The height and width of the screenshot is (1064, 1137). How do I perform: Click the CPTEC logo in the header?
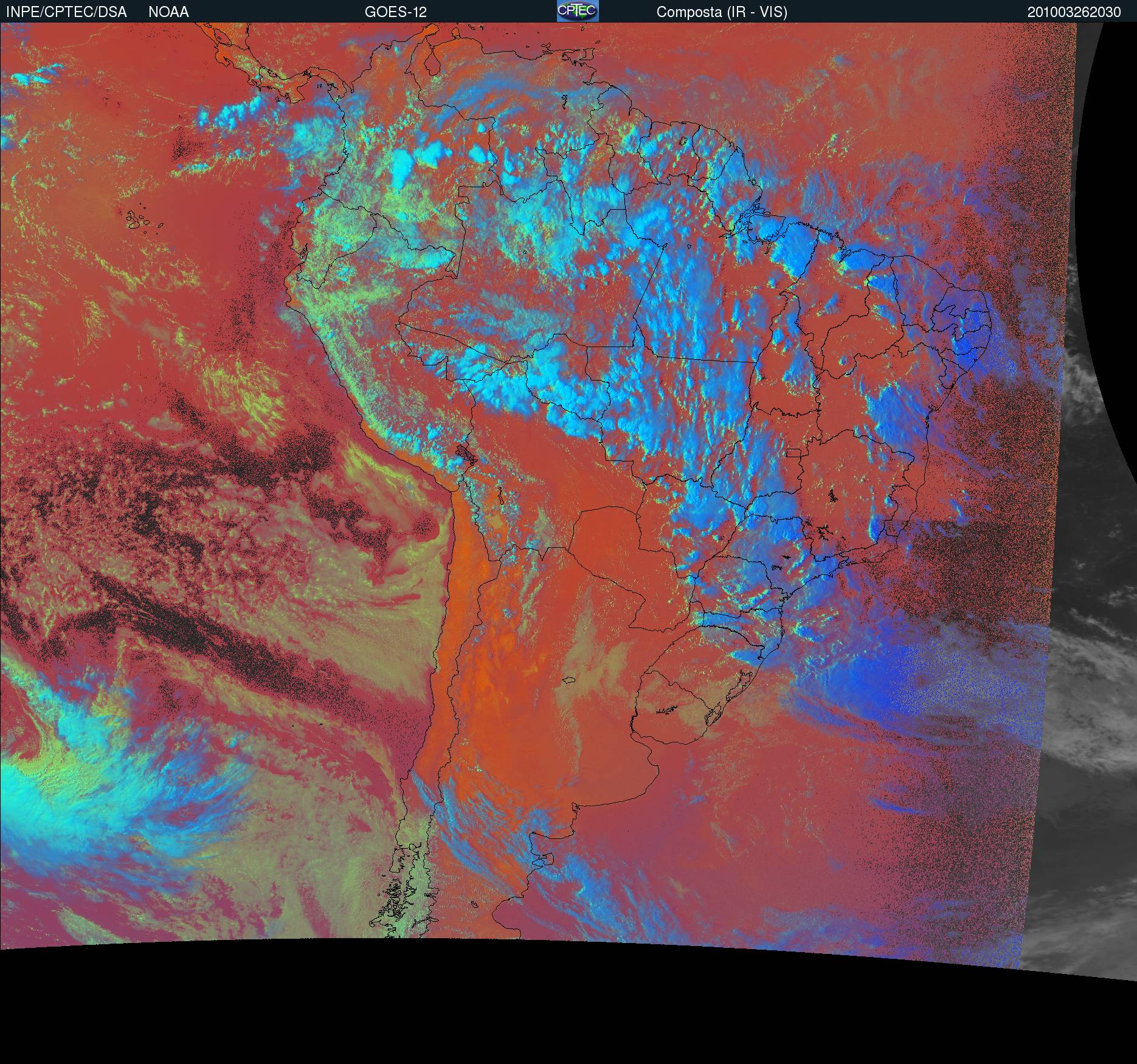(578, 11)
